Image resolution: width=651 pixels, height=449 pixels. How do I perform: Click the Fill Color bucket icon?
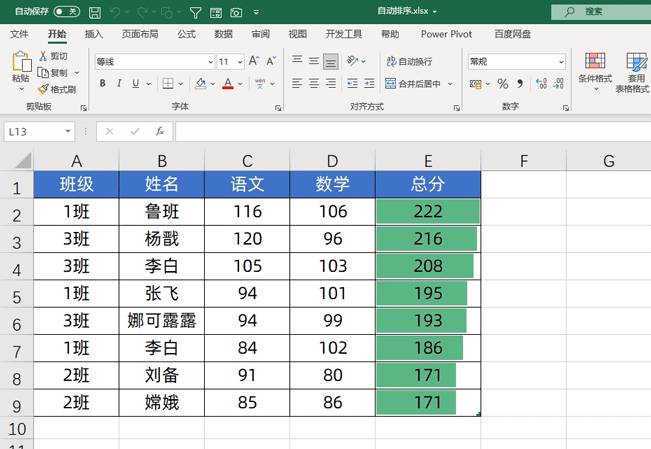[x=201, y=83]
